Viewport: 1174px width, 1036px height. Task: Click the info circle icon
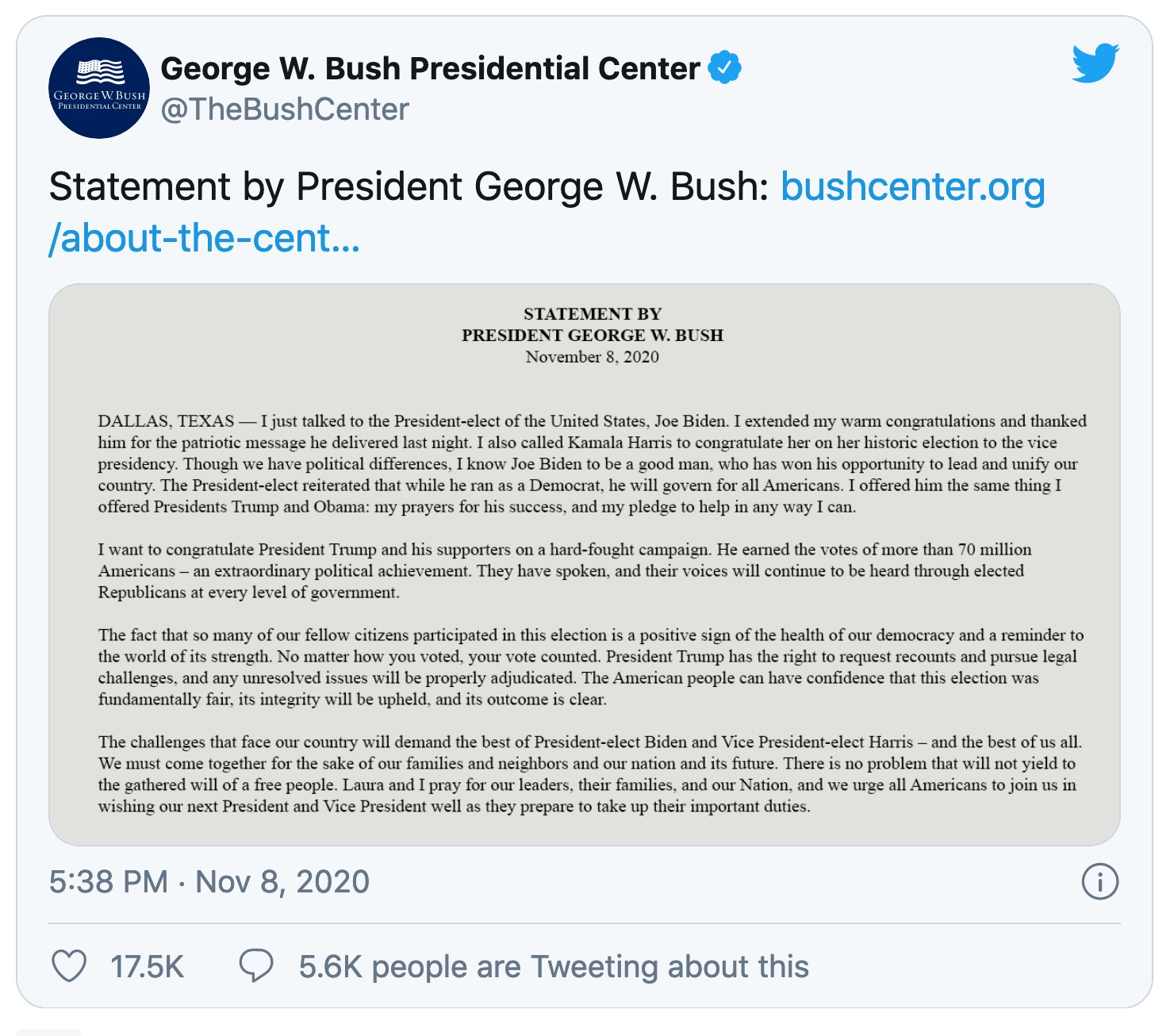[x=1100, y=881]
